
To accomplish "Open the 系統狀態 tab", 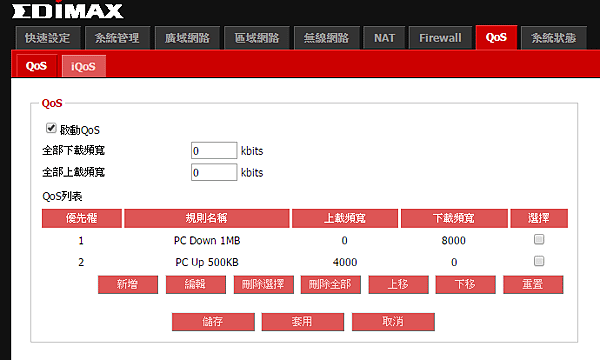I will 554,38.
